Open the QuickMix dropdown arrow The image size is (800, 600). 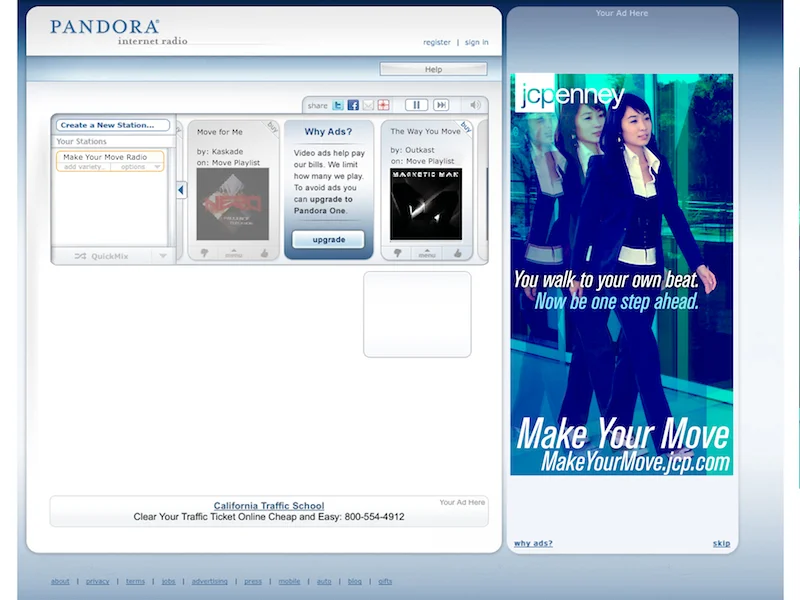click(163, 256)
